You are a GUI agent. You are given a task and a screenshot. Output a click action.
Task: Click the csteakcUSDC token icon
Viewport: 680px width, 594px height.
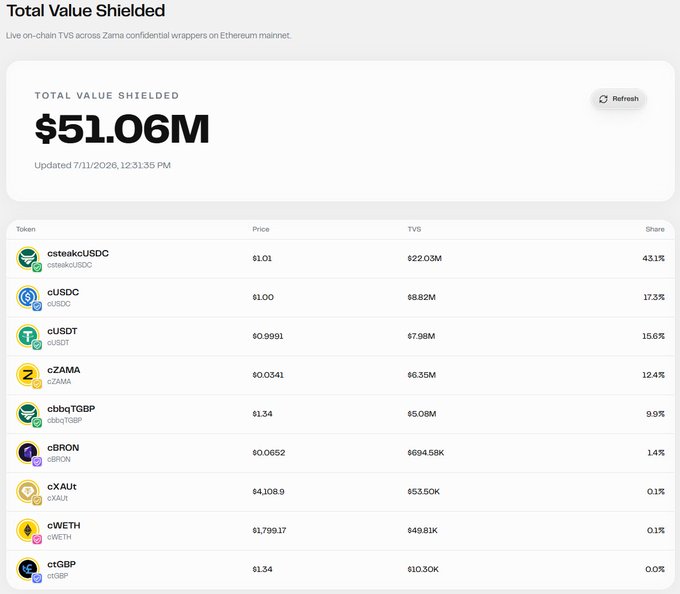[x=29, y=259]
